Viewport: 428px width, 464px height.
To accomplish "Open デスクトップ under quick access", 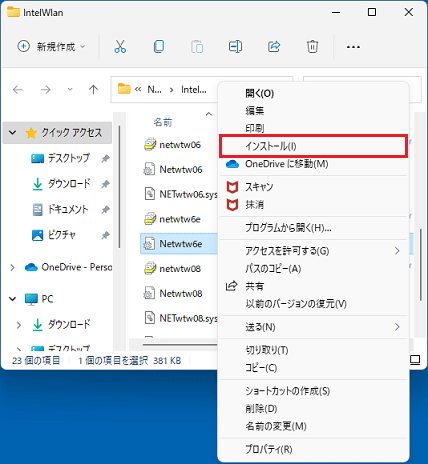I will (x=69, y=158).
